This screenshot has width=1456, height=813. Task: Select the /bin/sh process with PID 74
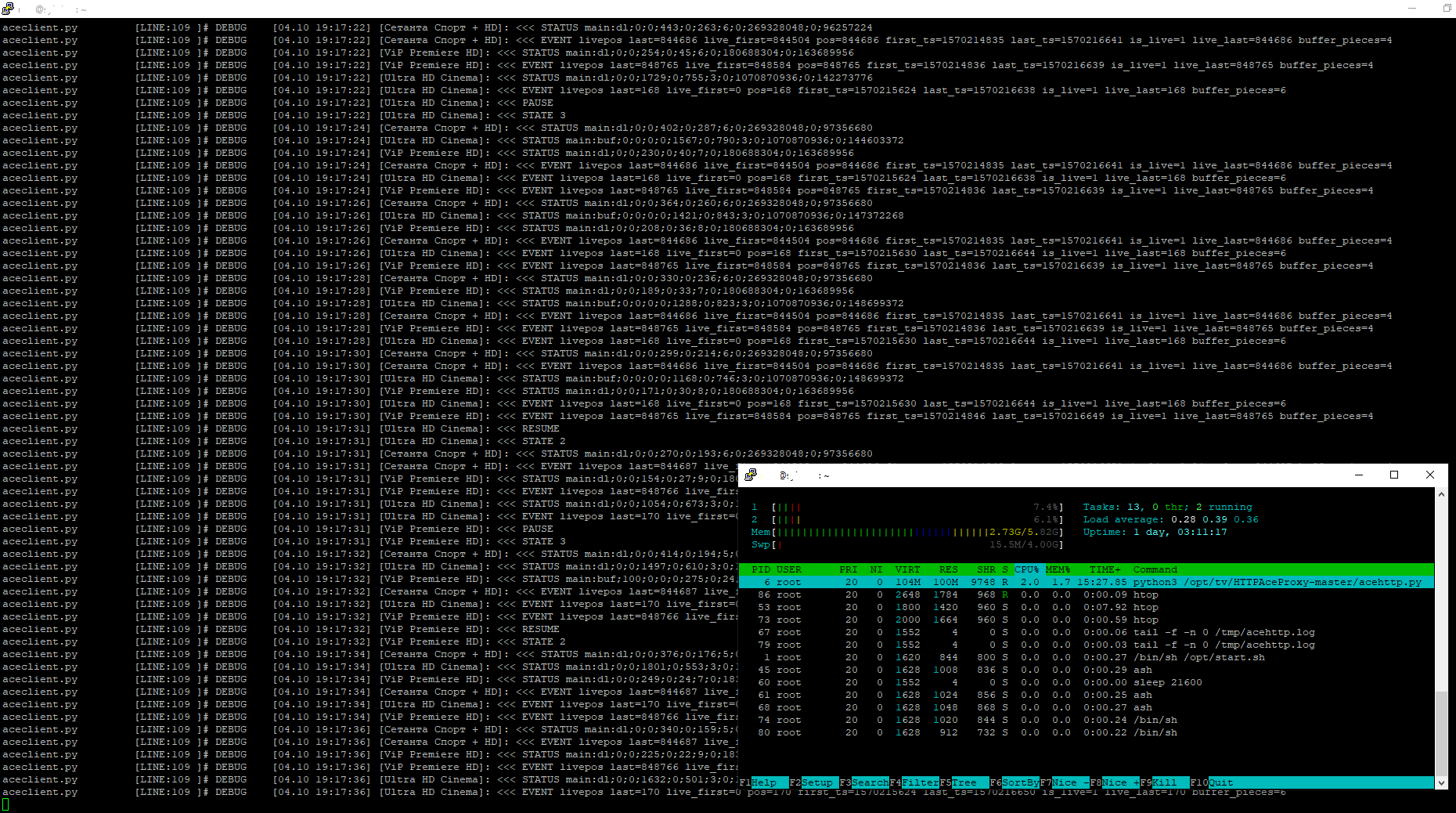(1087, 720)
